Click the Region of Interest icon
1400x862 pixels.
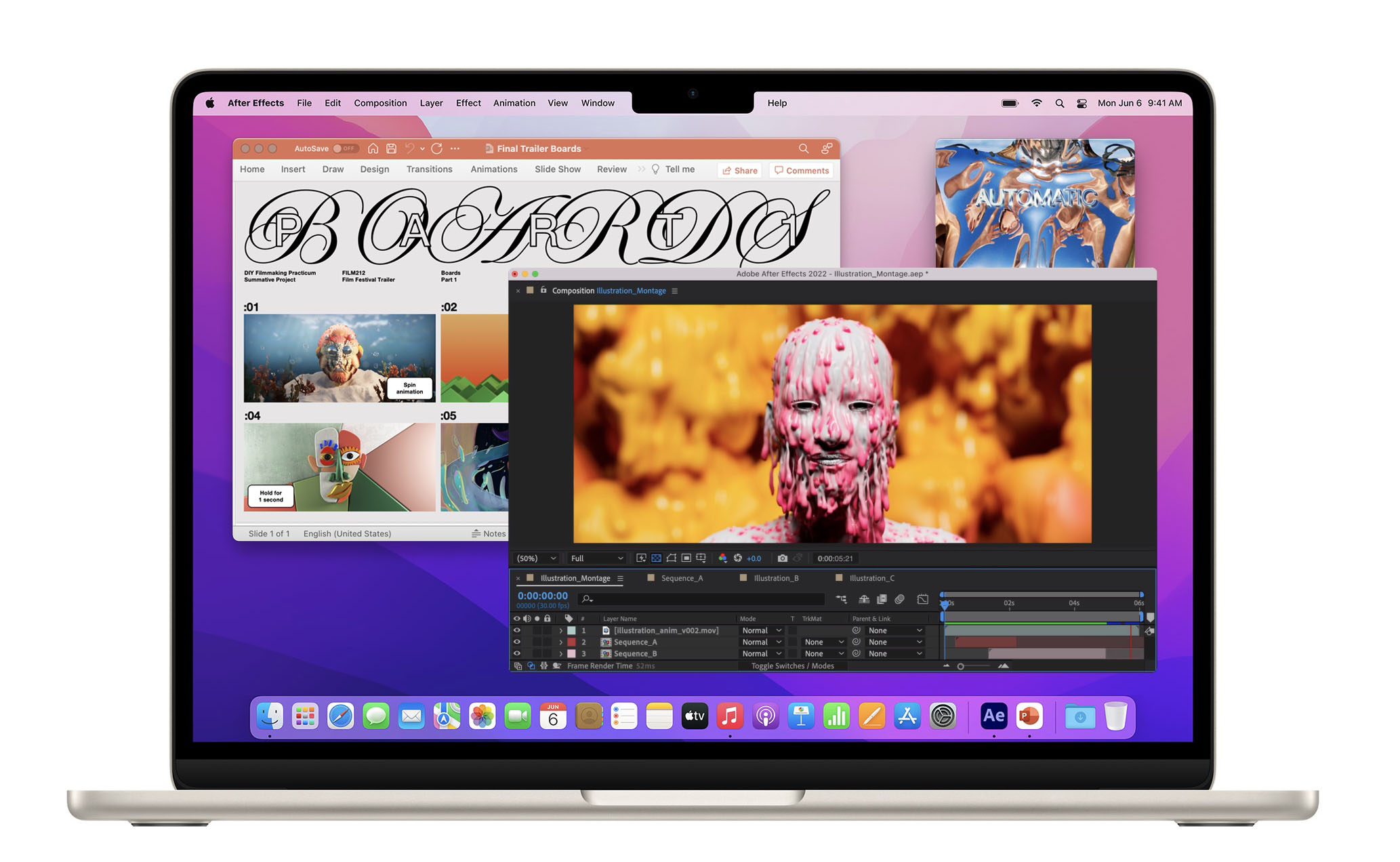tap(686, 558)
